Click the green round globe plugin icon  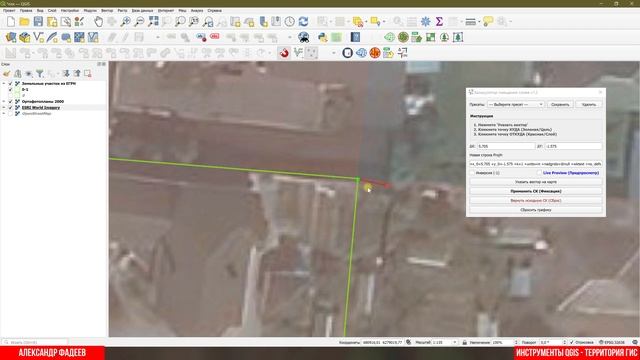(403, 38)
